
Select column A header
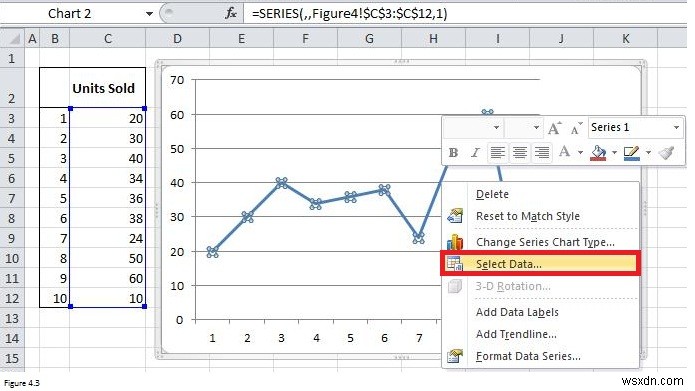pos(32,39)
